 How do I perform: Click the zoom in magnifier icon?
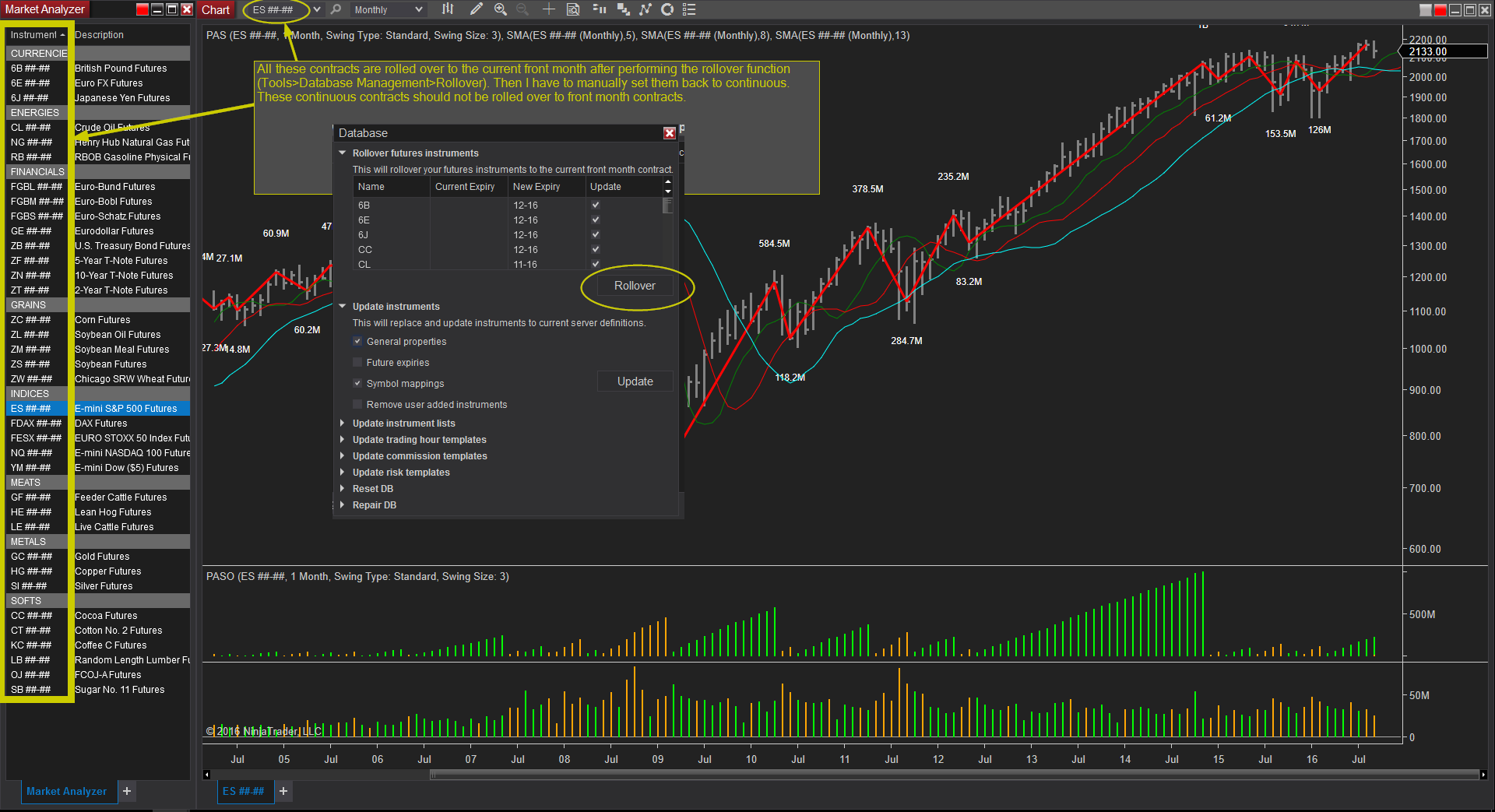(501, 9)
